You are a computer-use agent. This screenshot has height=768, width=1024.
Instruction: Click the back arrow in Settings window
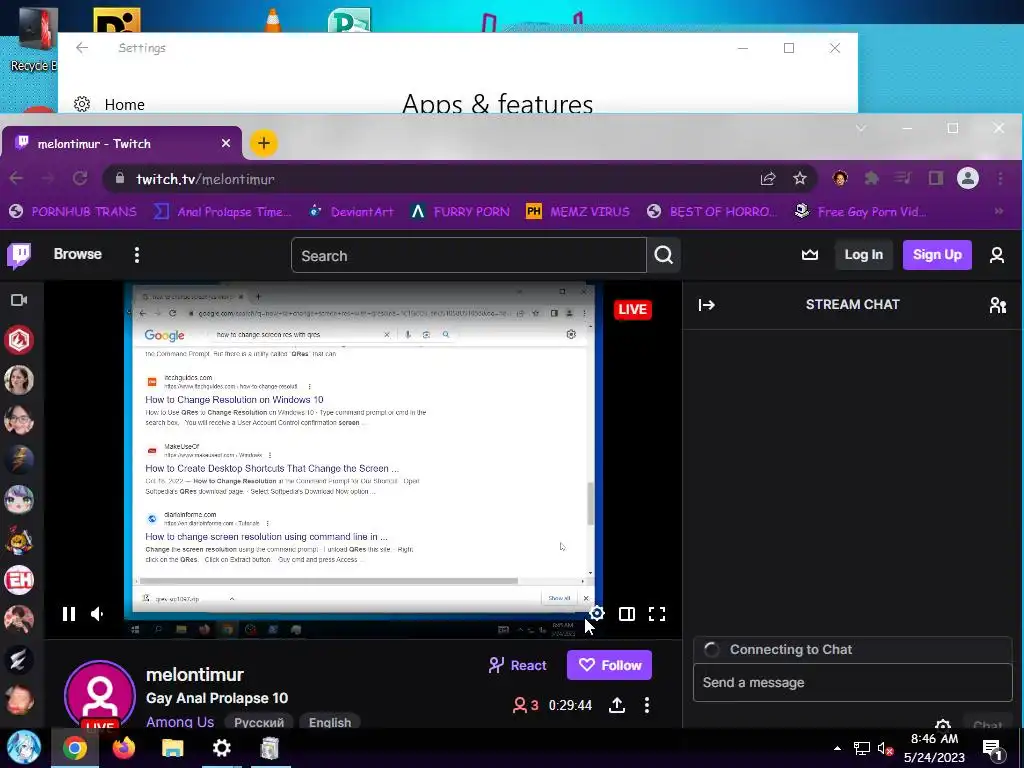(82, 48)
